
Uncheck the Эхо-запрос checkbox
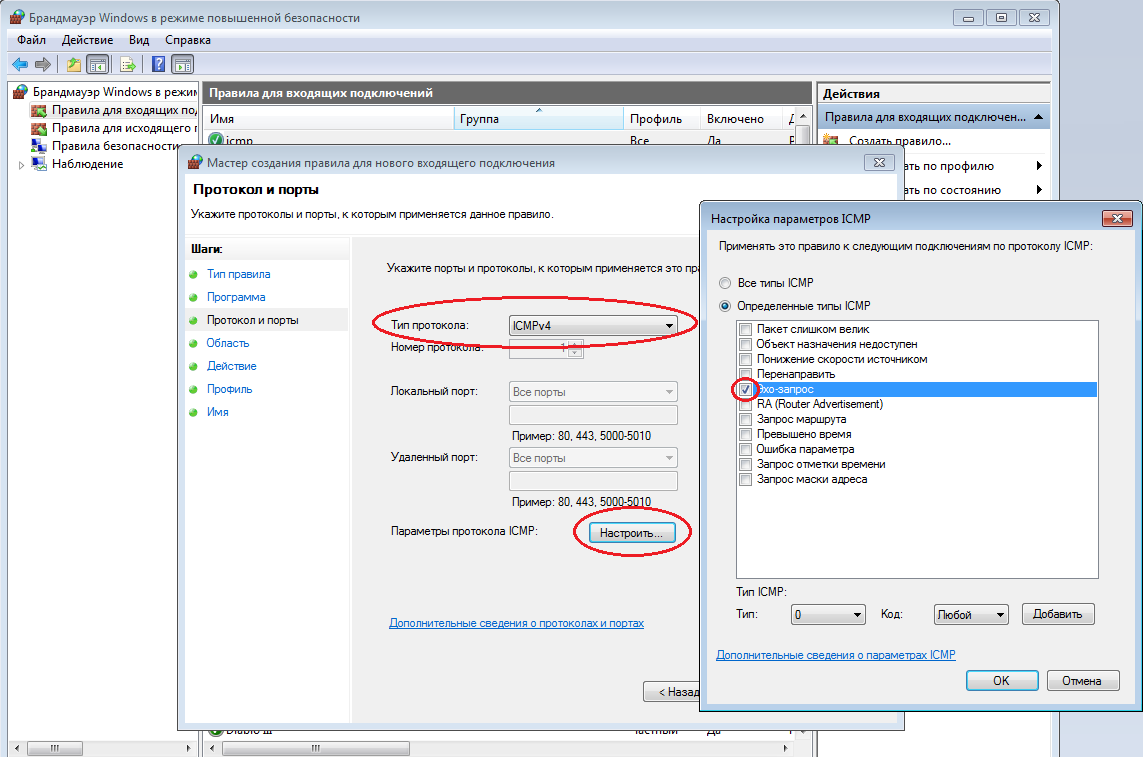click(745, 389)
